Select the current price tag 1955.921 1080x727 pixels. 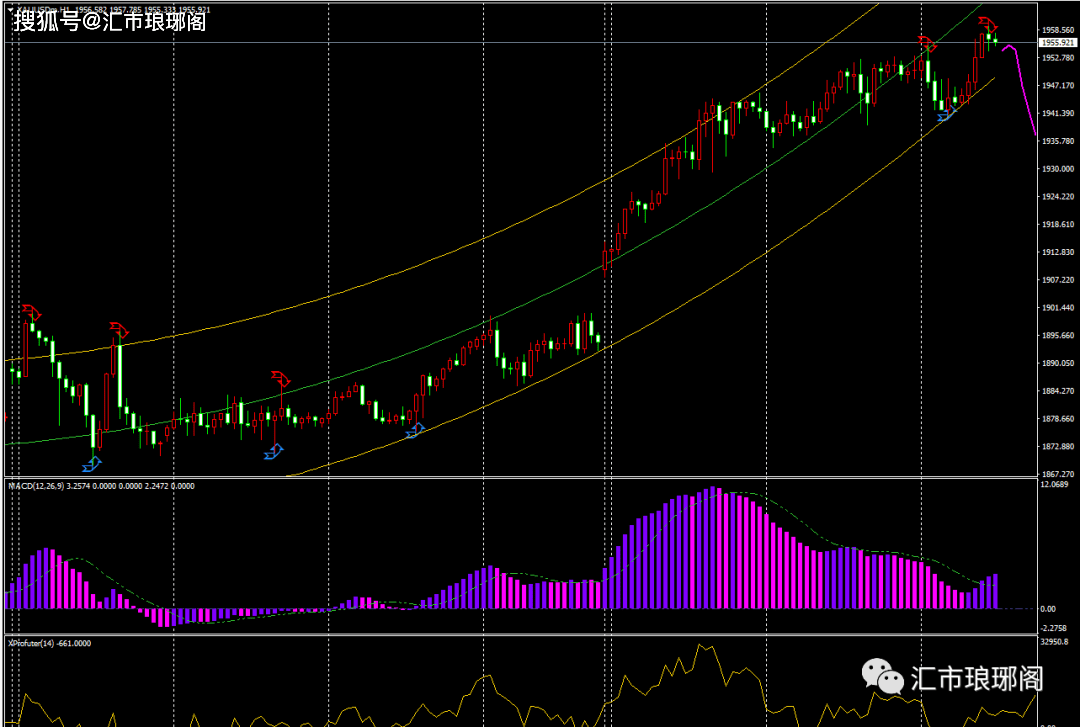tap(1056, 43)
